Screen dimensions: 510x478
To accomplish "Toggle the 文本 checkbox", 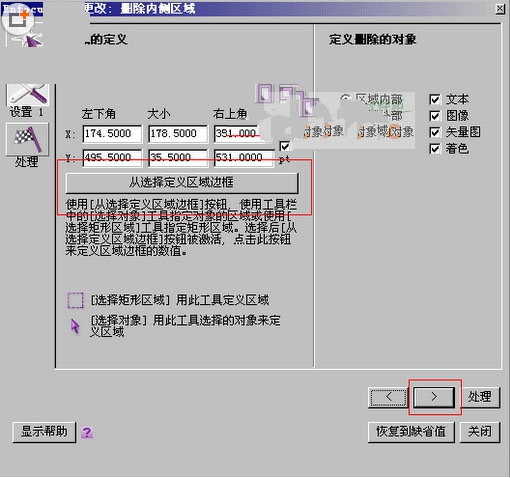I will point(435,99).
